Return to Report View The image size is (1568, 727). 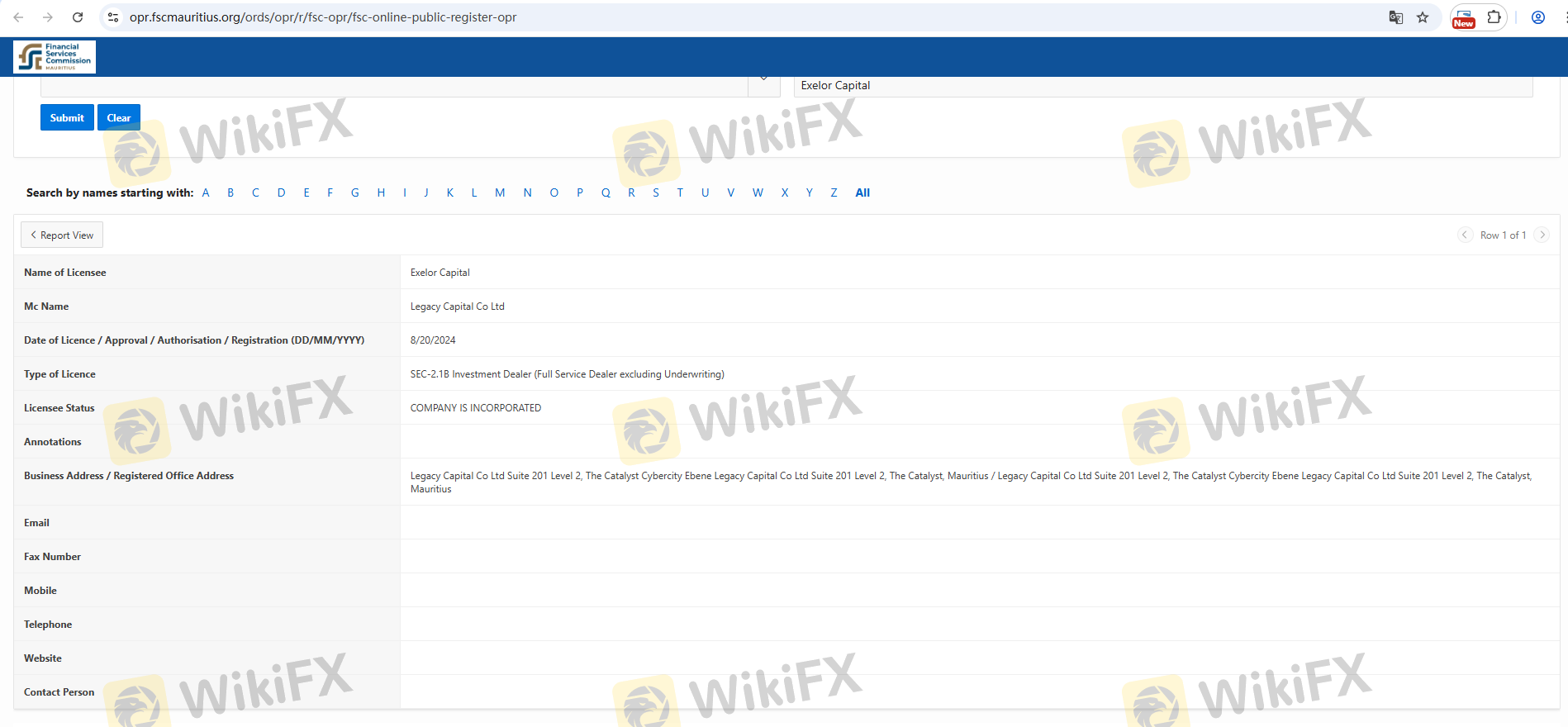coord(62,235)
